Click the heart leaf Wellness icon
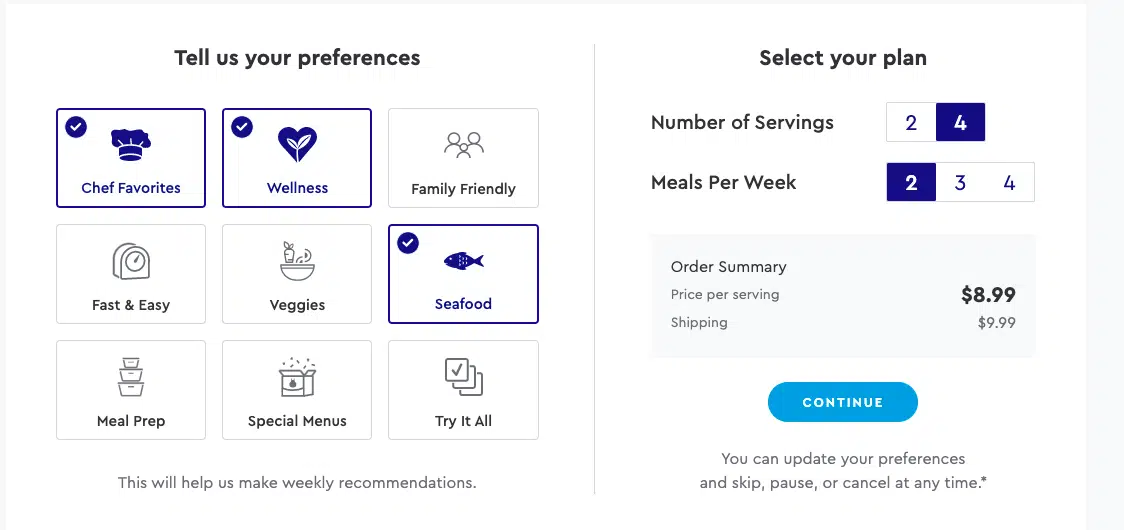Image resolution: width=1124 pixels, height=530 pixels. [x=297, y=144]
